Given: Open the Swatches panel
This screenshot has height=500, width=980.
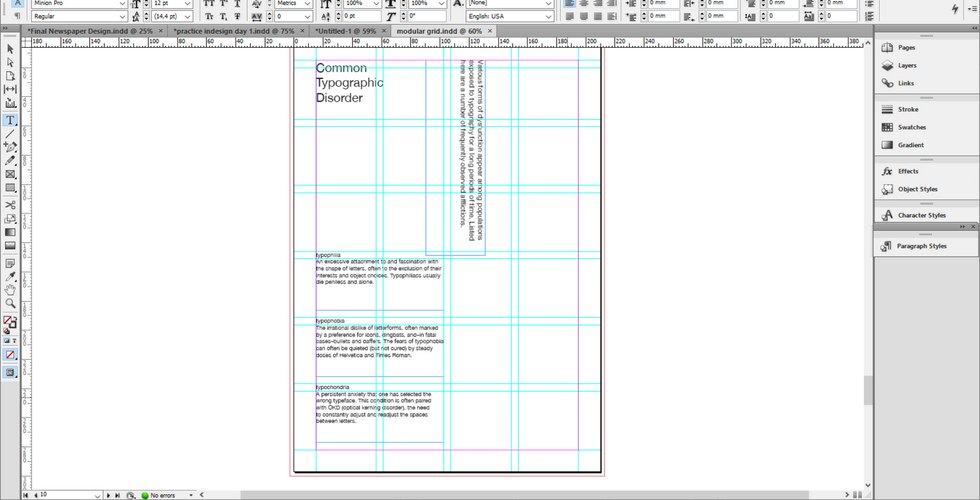Looking at the screenshot, I should (911, 128).
